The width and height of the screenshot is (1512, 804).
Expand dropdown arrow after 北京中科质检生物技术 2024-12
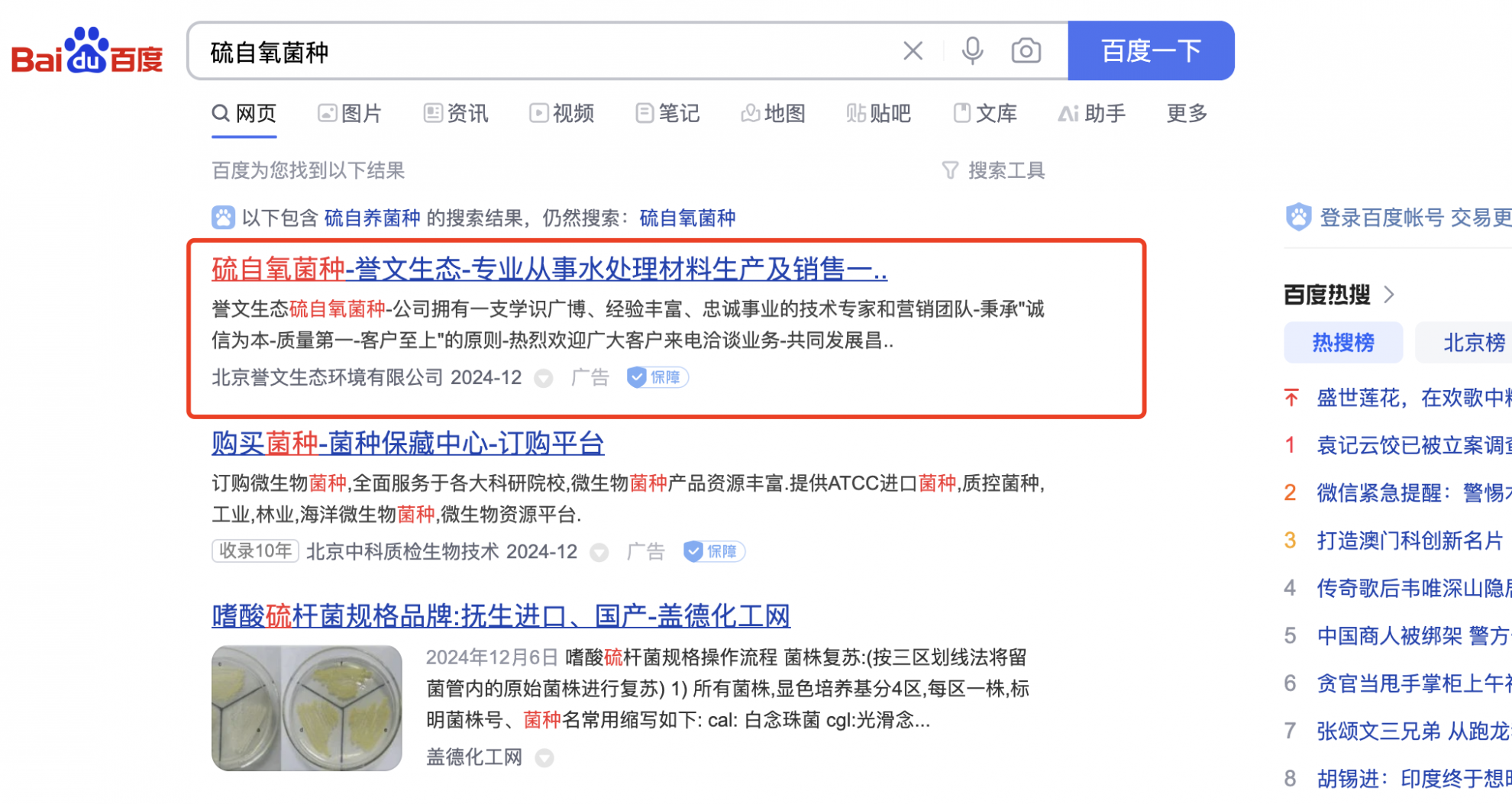click(x=599, y=552)
